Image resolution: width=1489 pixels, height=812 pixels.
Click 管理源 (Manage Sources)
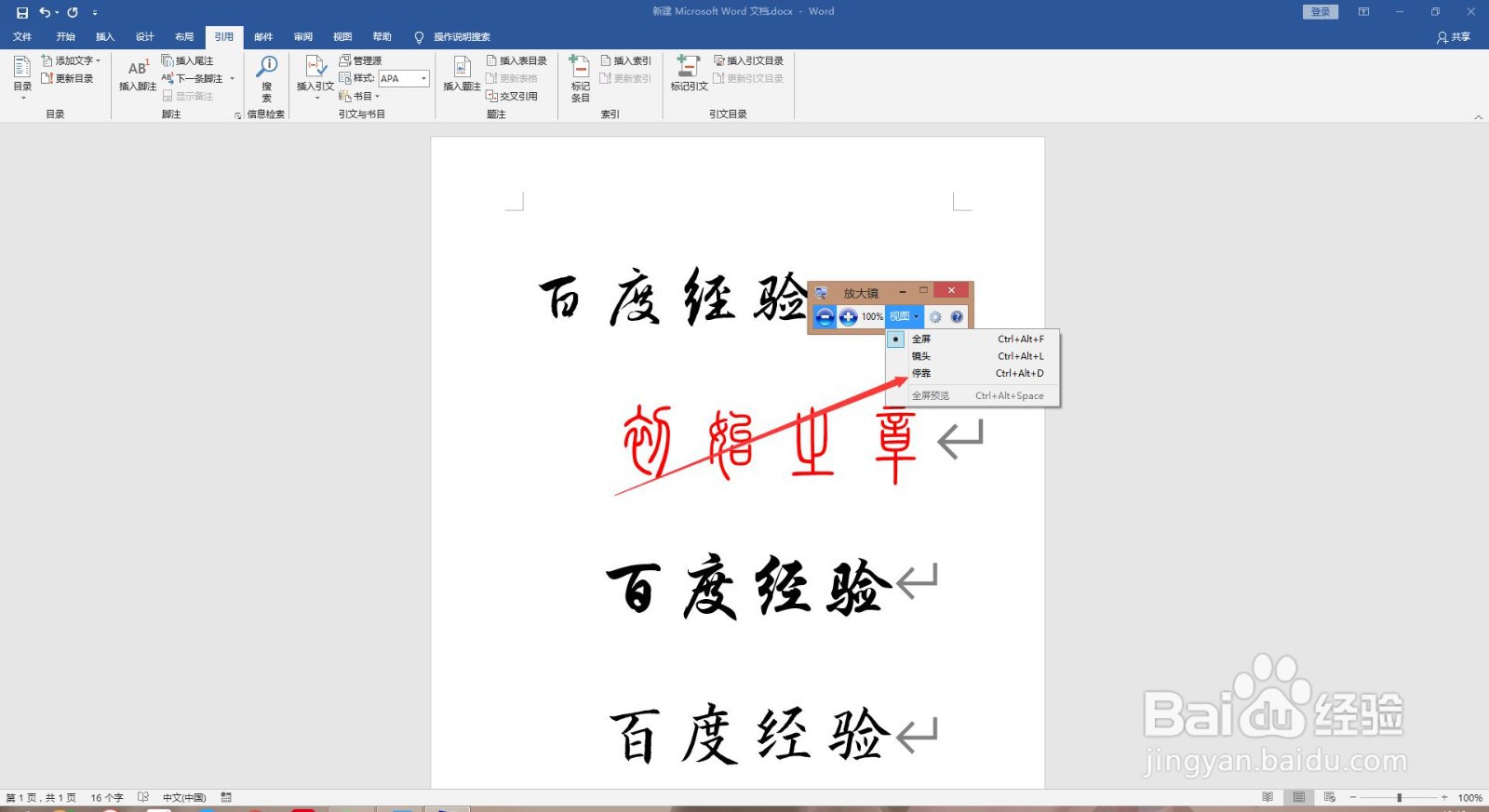tap(360, 60)
